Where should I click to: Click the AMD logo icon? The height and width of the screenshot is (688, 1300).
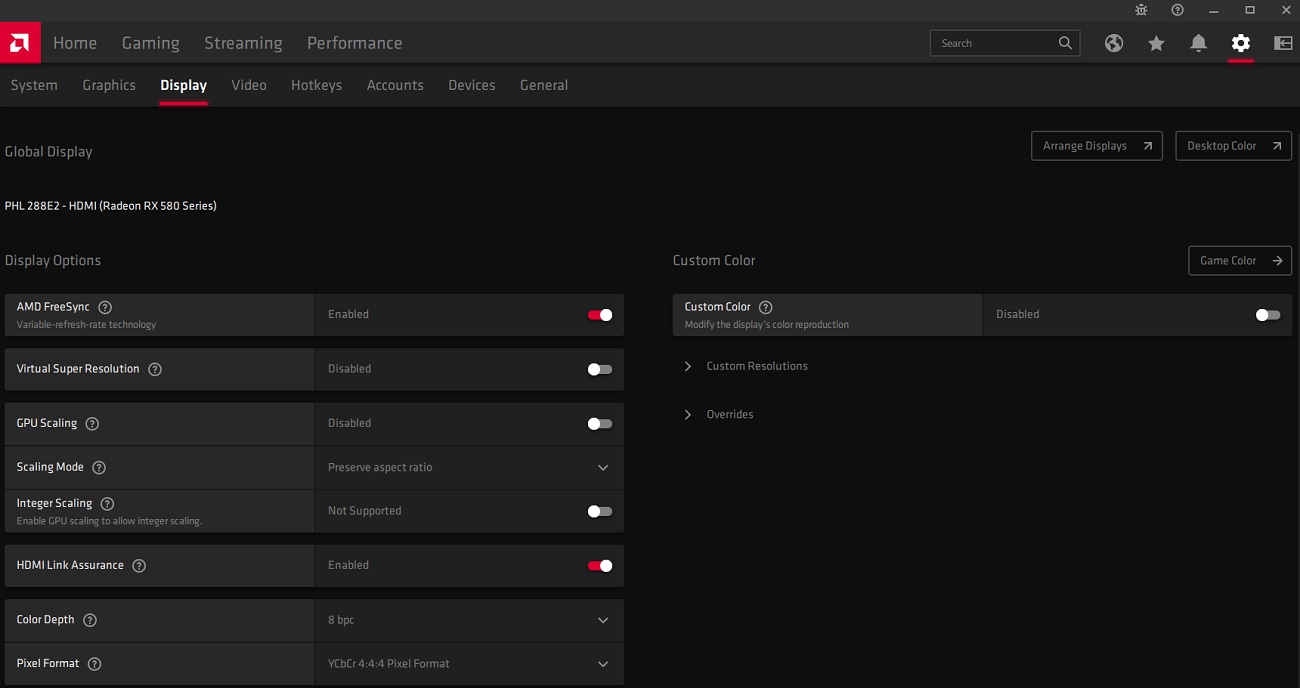tap(20, 43)
